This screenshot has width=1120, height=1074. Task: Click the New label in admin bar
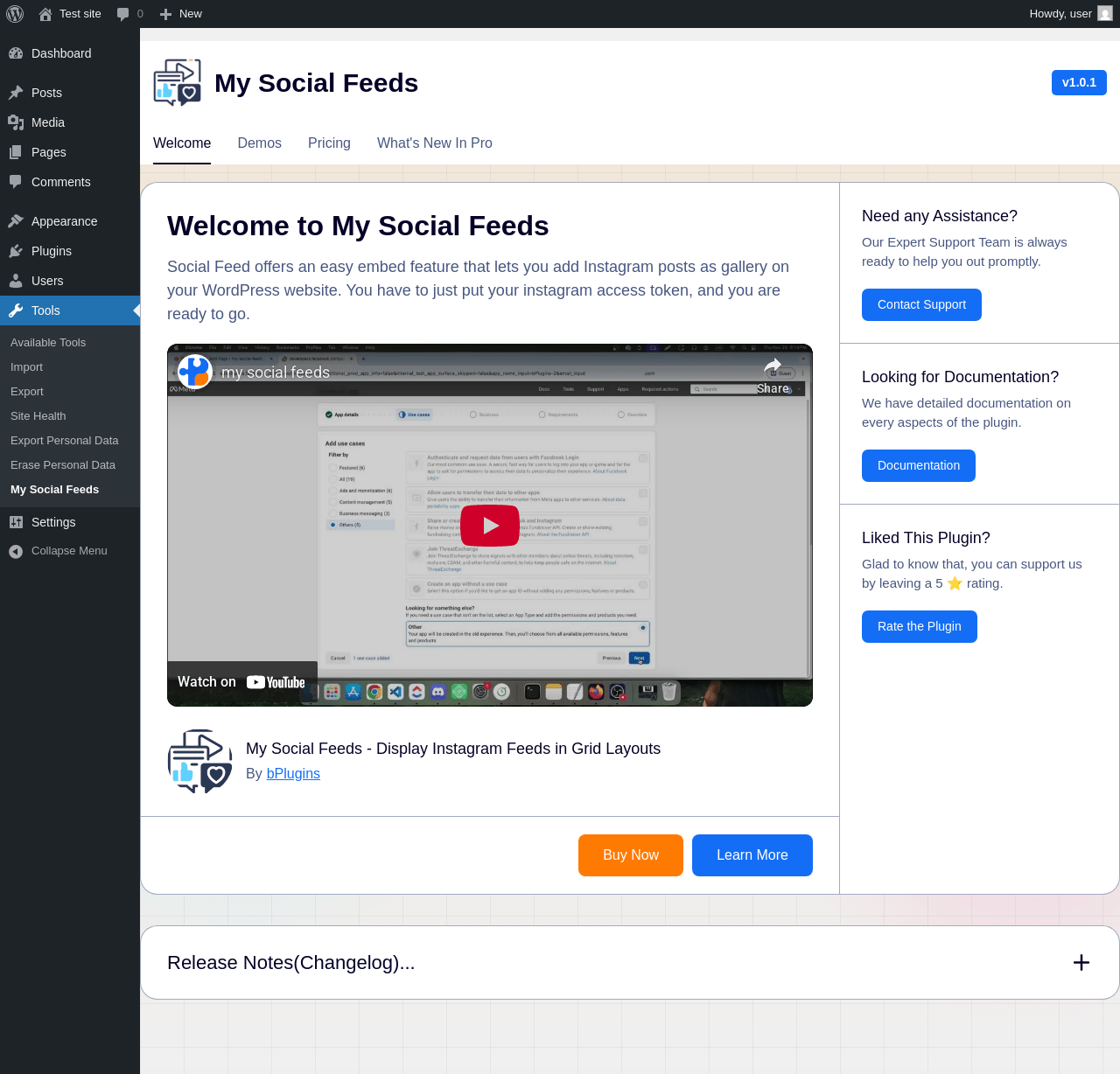tap(191, 14)
